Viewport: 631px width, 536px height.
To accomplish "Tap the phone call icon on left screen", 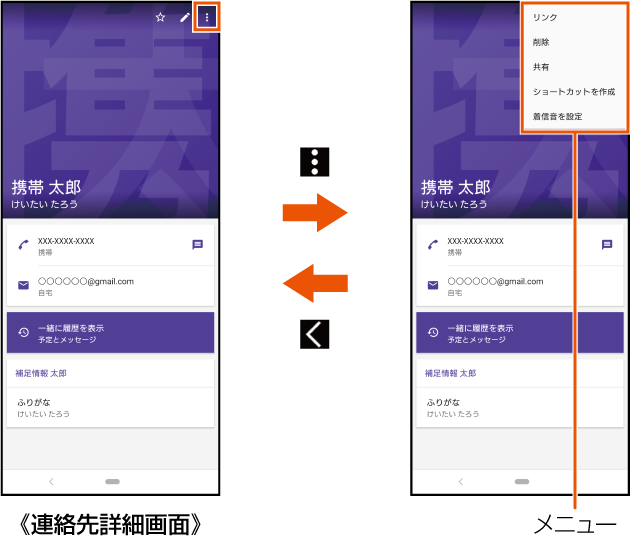I will [23, 245].
